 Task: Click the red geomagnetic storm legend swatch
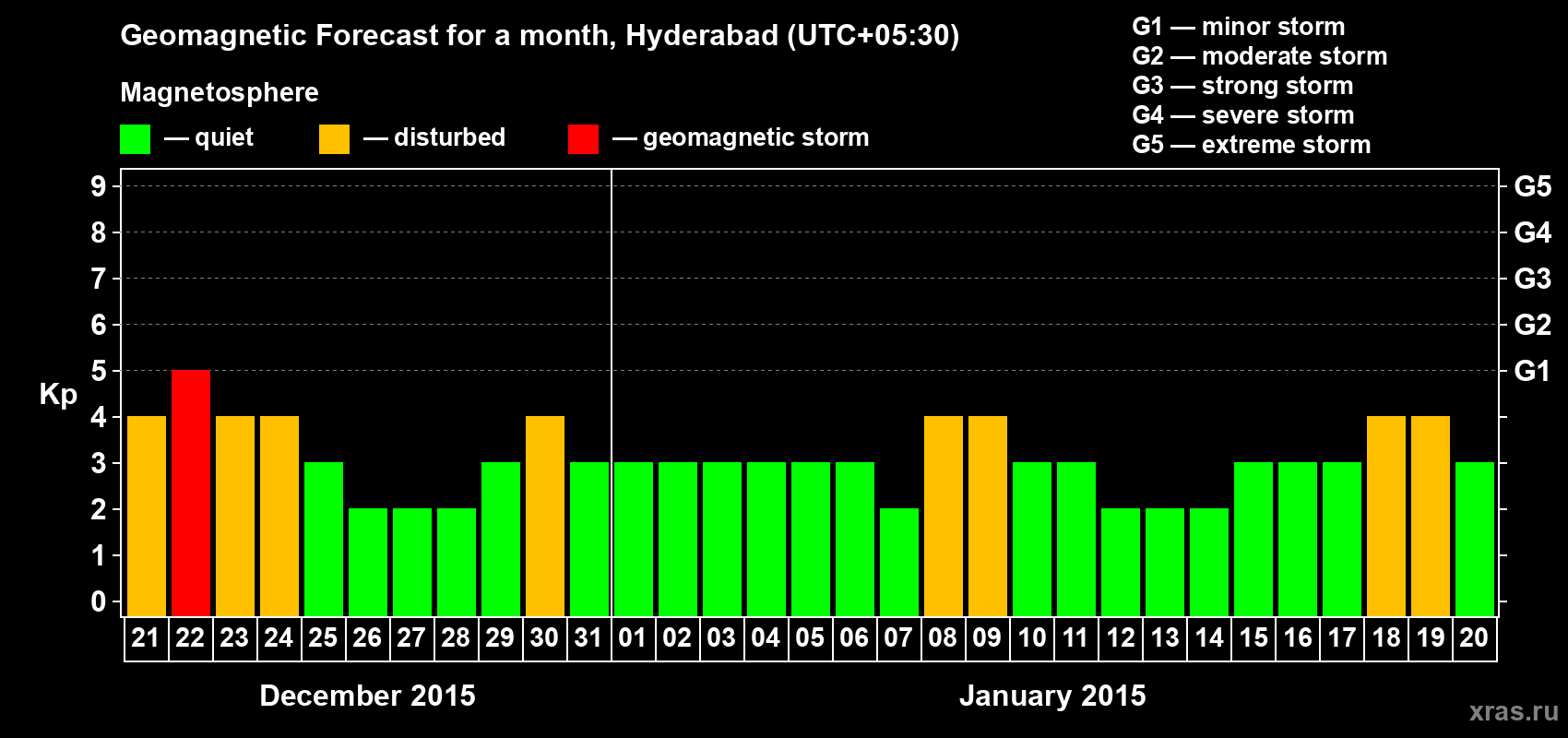click(x=583, y=139)
